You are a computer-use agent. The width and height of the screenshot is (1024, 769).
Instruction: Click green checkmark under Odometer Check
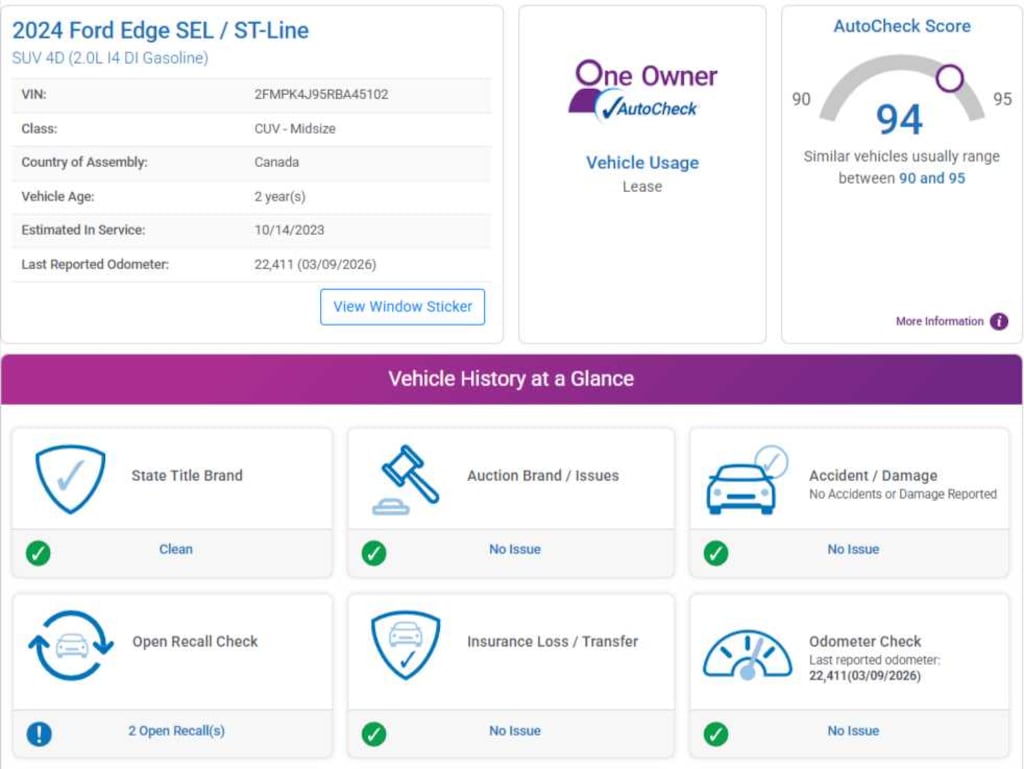pos(716,733)
